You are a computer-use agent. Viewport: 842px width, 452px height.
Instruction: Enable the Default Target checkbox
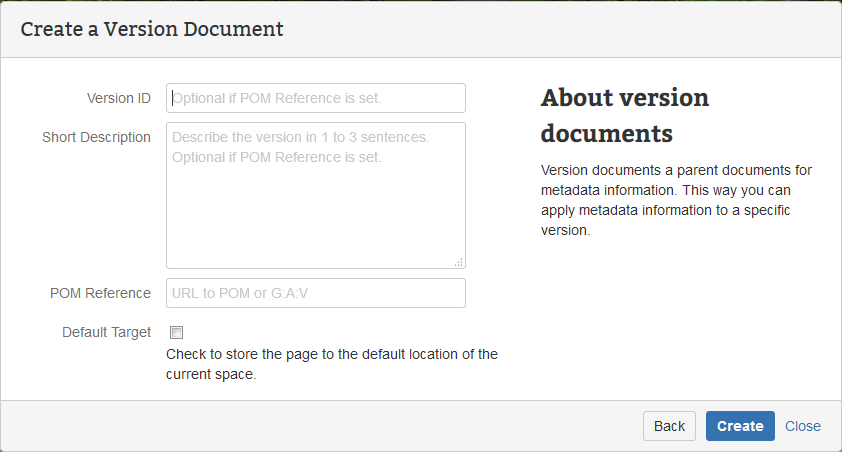tap(177, 333)
